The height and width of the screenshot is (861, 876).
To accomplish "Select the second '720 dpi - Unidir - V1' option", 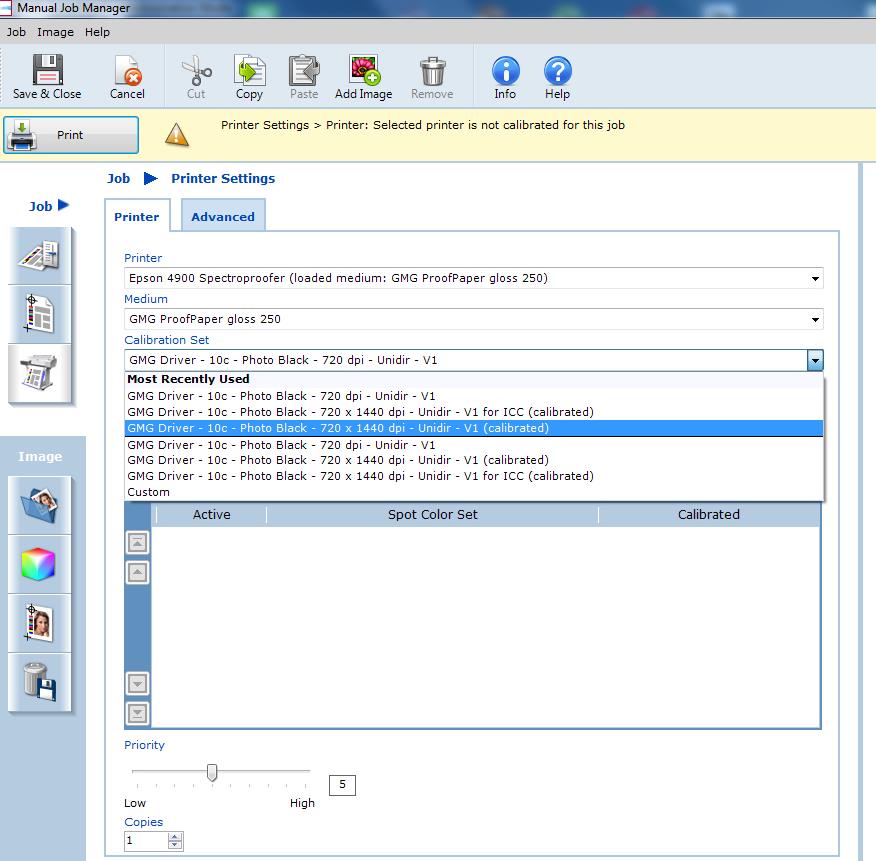I will coord(474,445).
